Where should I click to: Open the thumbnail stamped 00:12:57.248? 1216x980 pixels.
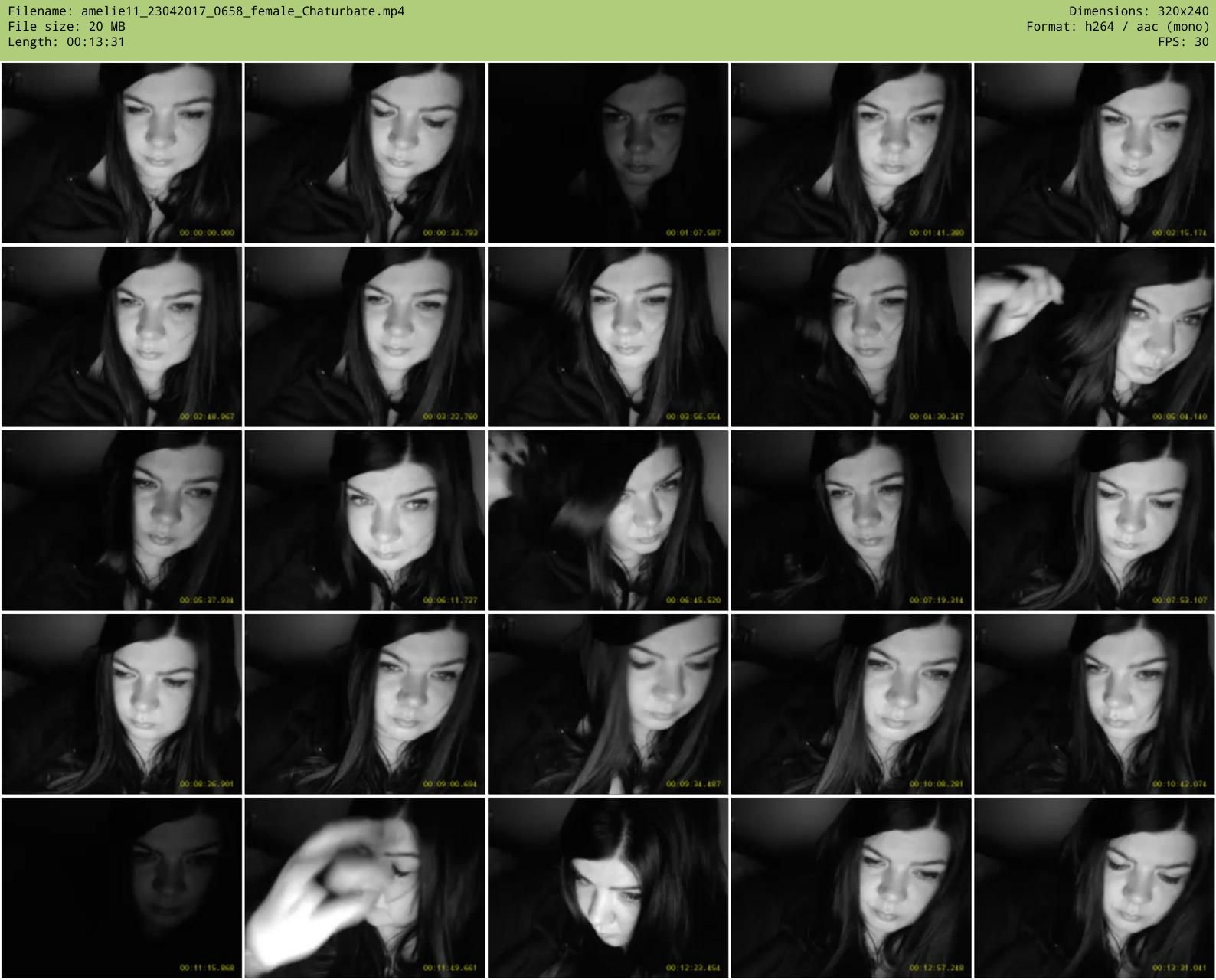coord(851,888)
